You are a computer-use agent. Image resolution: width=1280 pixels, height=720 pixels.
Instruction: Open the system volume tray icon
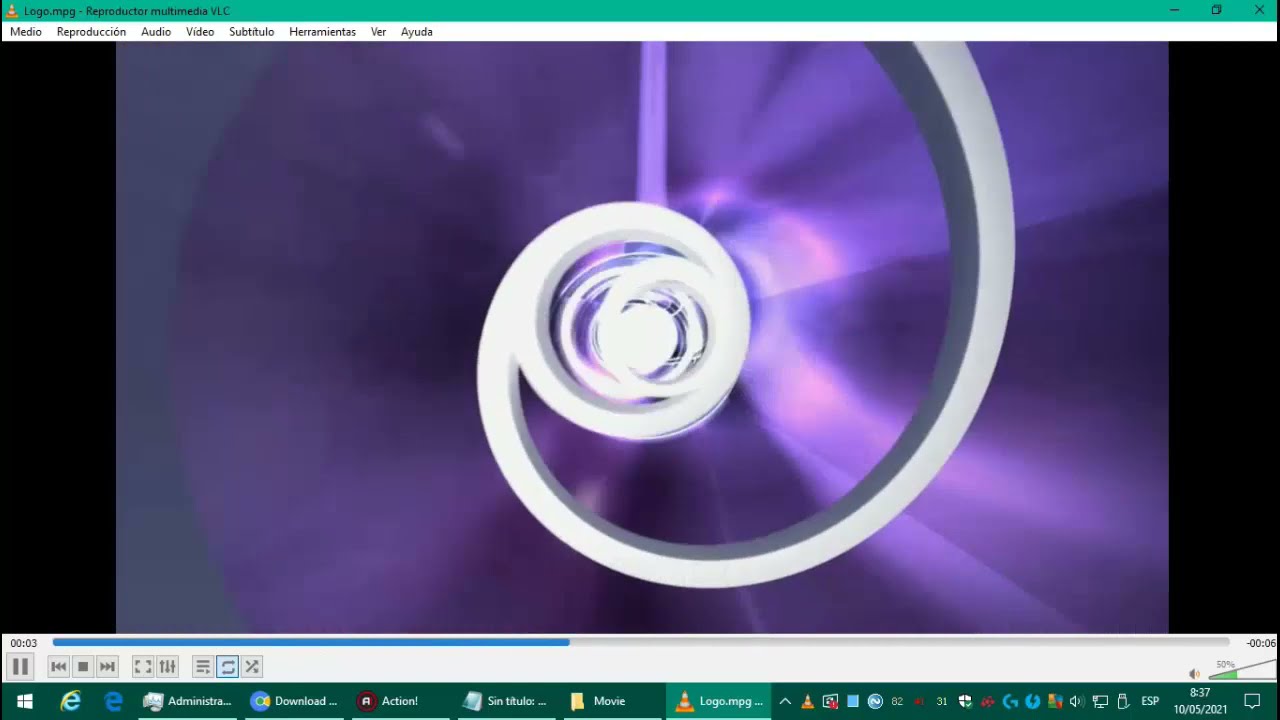[x=1077, y=701]
